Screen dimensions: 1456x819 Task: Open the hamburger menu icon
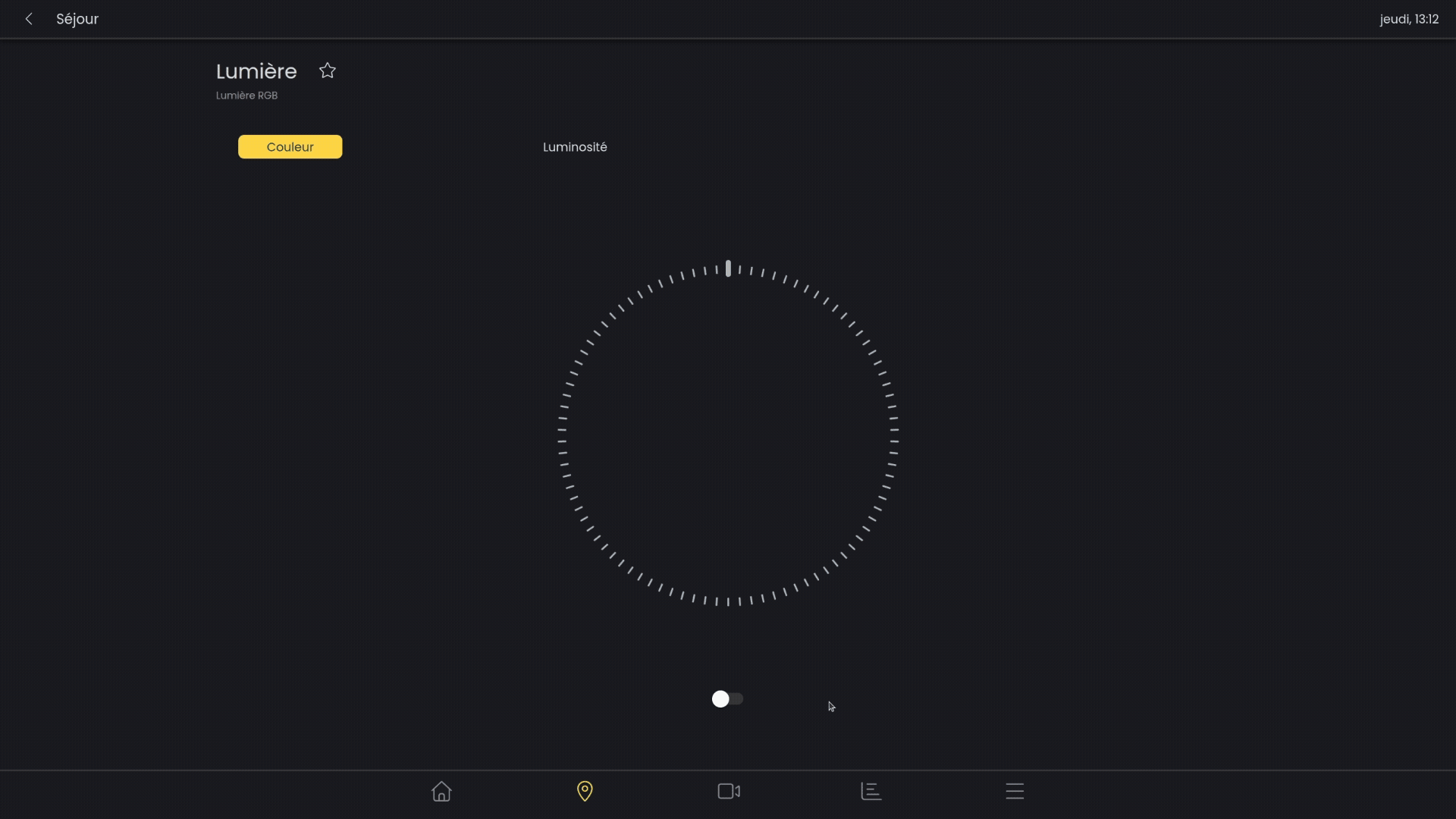coord(1015,791)
